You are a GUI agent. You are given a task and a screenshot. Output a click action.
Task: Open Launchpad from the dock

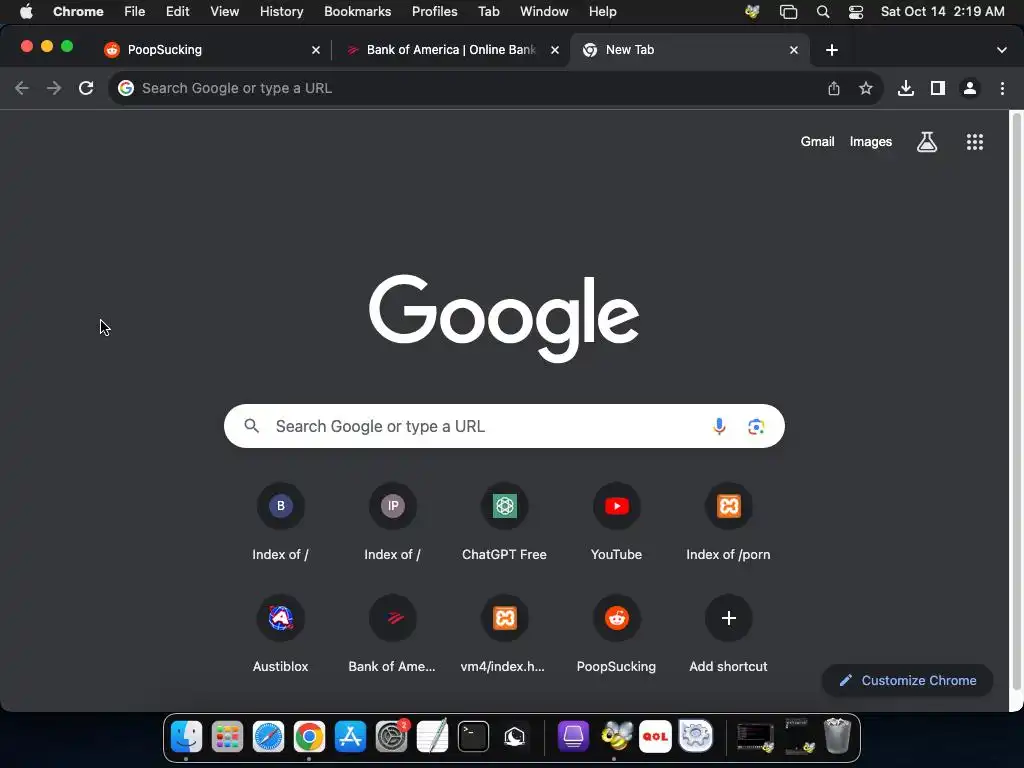227,737
